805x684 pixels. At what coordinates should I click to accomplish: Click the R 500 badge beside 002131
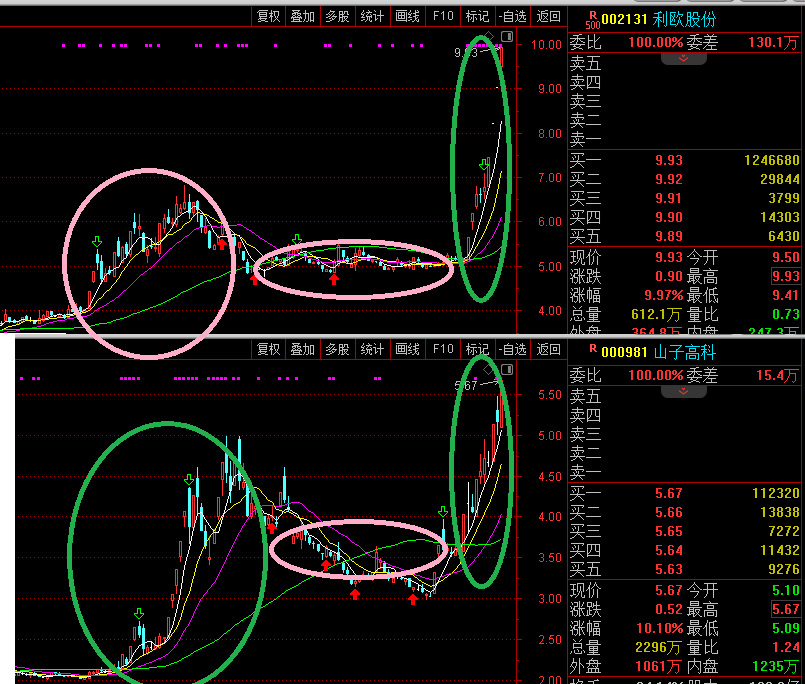[593, 20]
